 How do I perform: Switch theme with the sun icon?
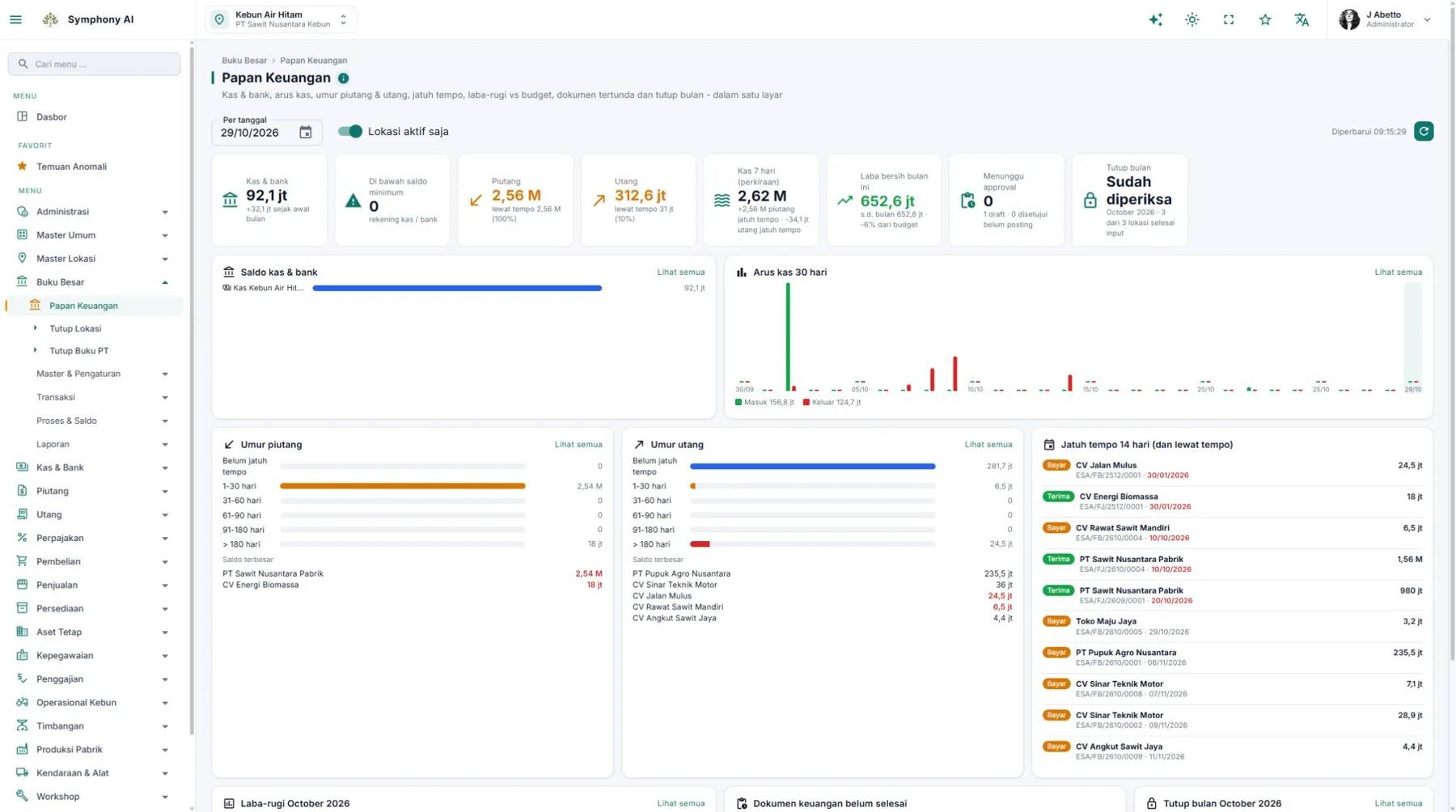click(x=1192, y=19)
